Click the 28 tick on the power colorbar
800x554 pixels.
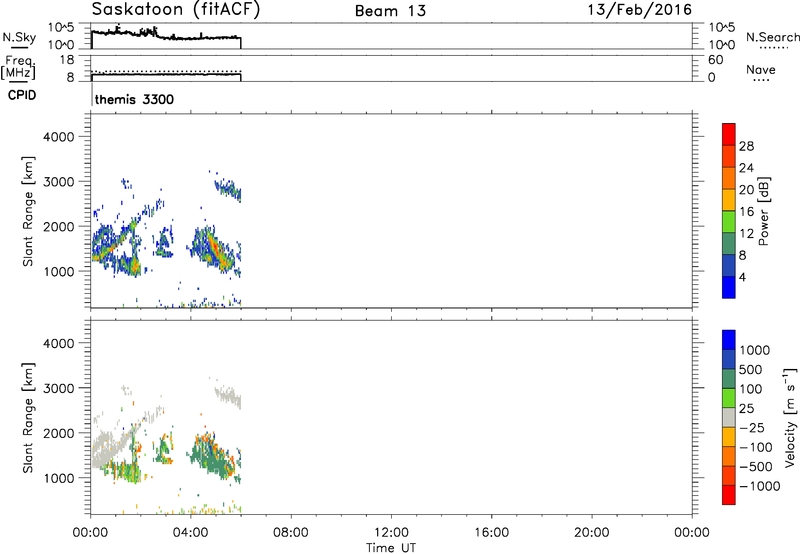pos(746,146)
